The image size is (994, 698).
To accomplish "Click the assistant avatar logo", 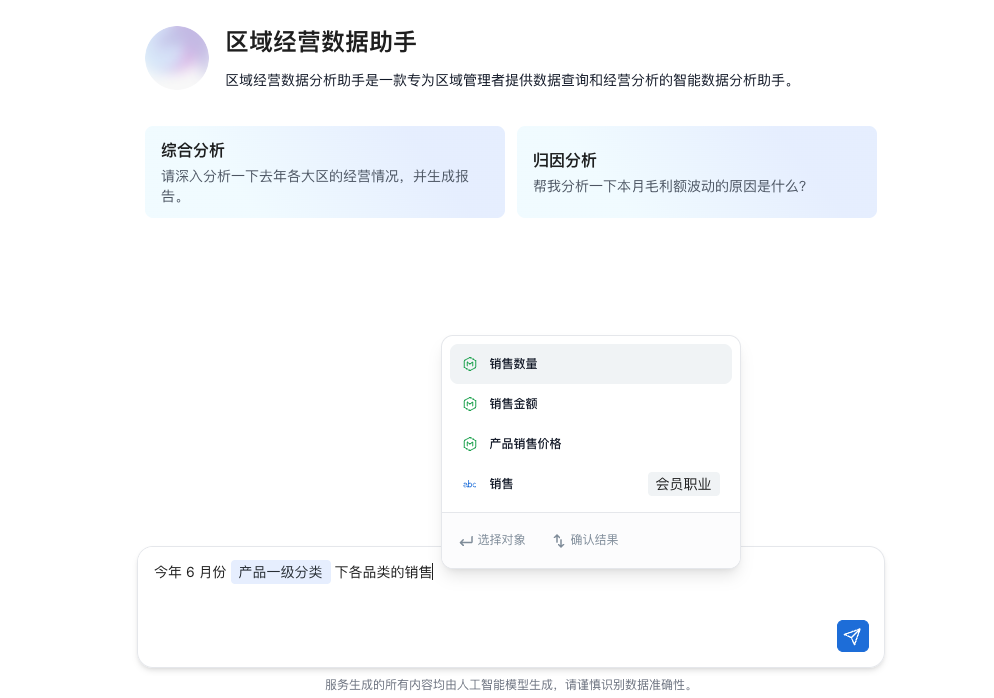I will point(177,58).
